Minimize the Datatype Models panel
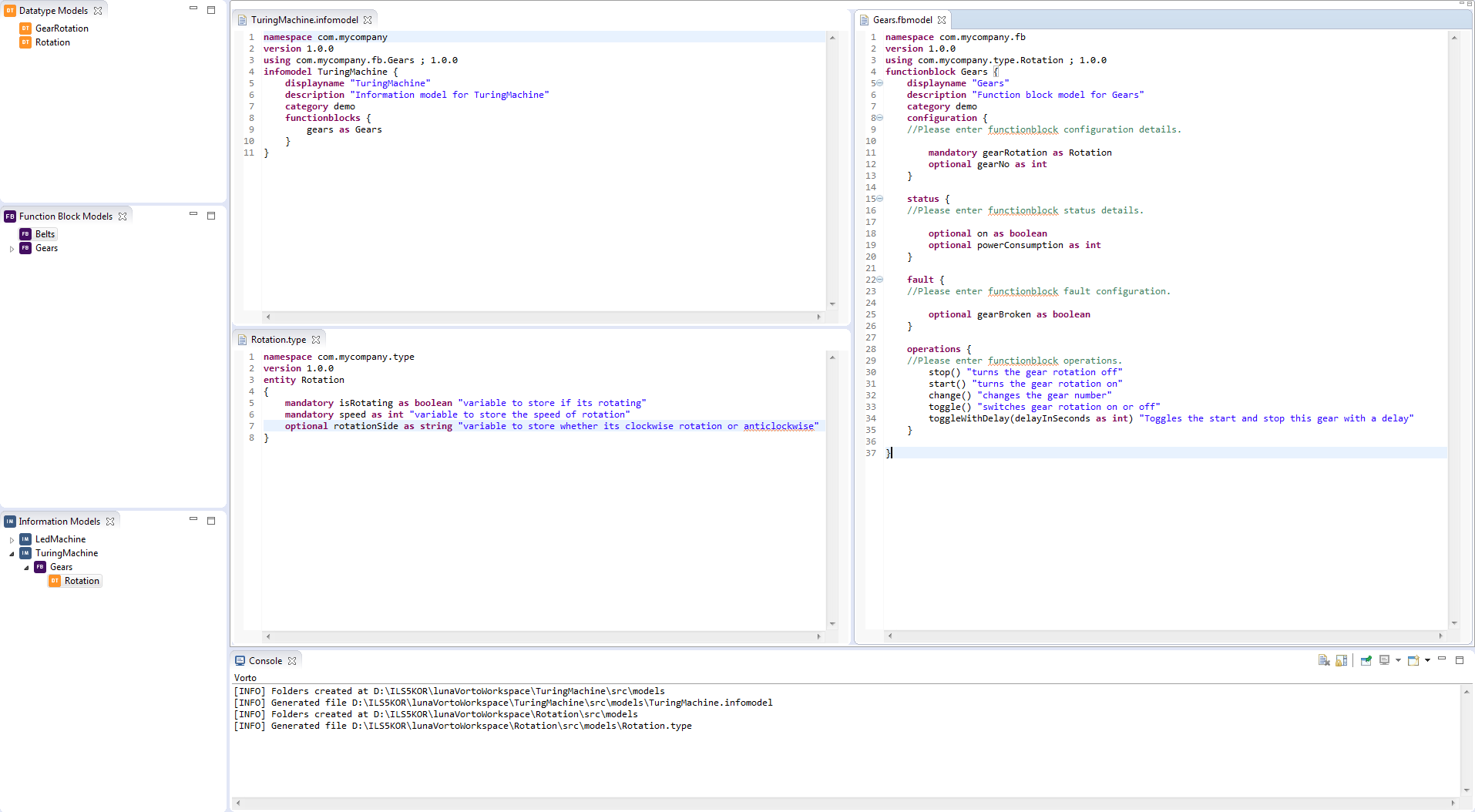Image resolution: width=1475 pixels, height=812 pixels. tap(193, 8)
